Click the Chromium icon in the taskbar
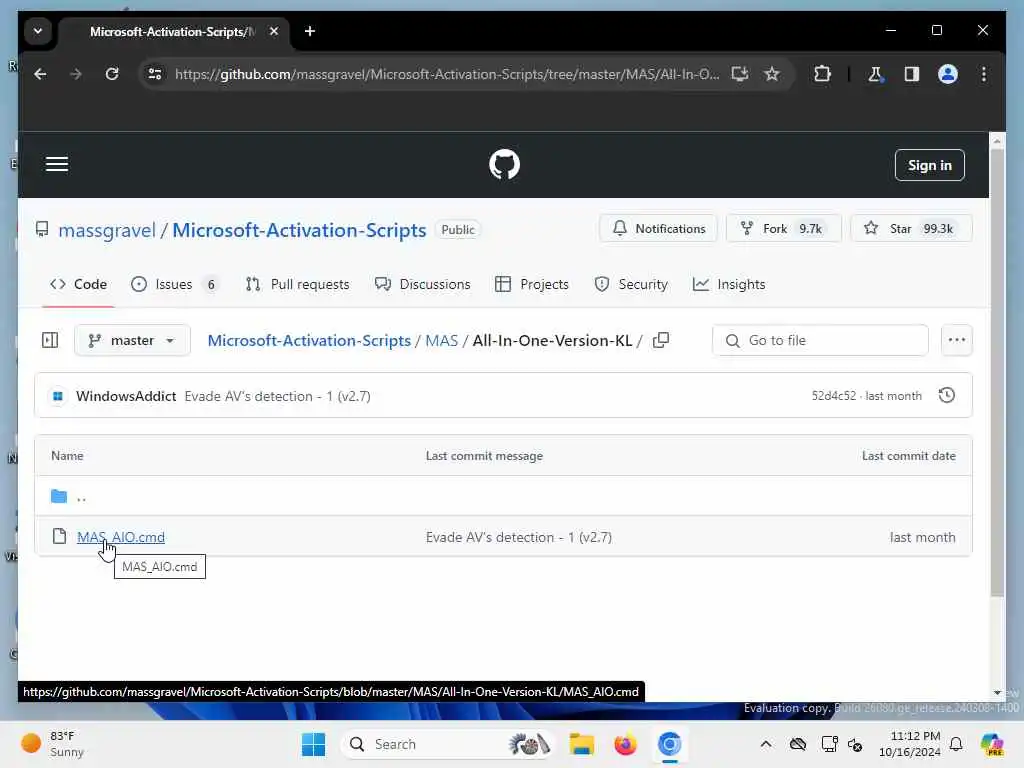Screen dimensions: 1024x768 (x=669, y=744)
